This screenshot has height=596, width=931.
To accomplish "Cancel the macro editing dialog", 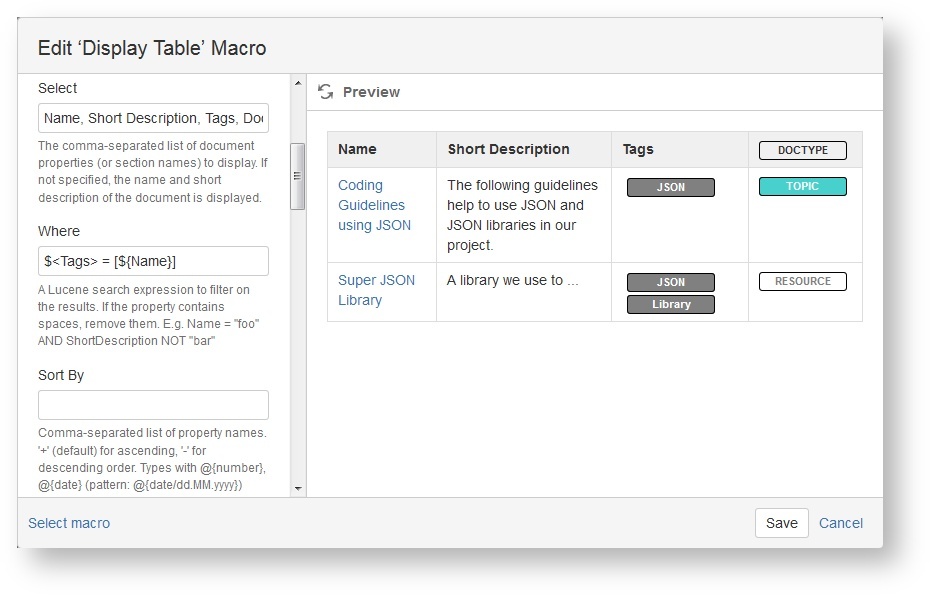I will 840,523.
